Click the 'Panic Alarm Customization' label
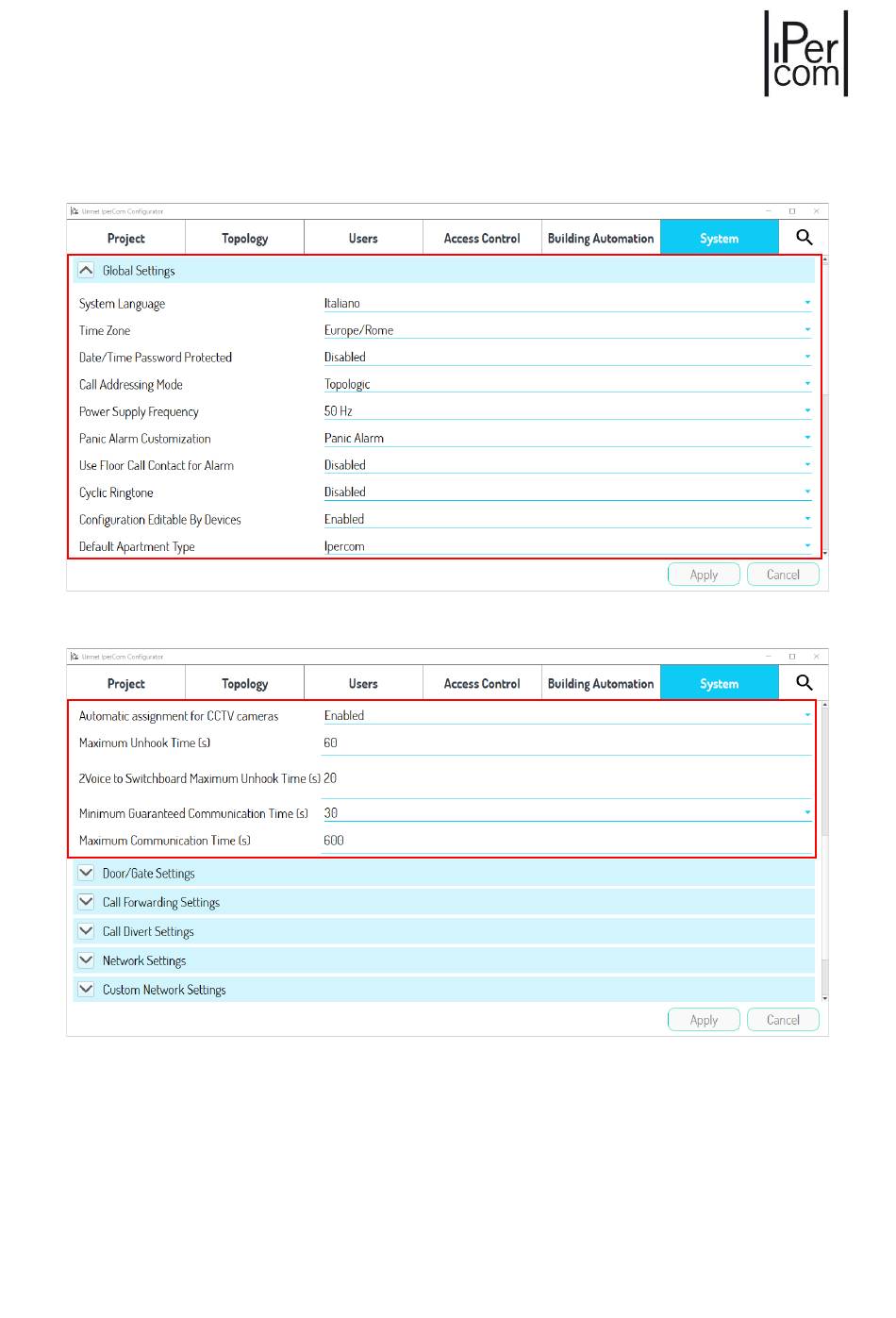 point(144,439)
